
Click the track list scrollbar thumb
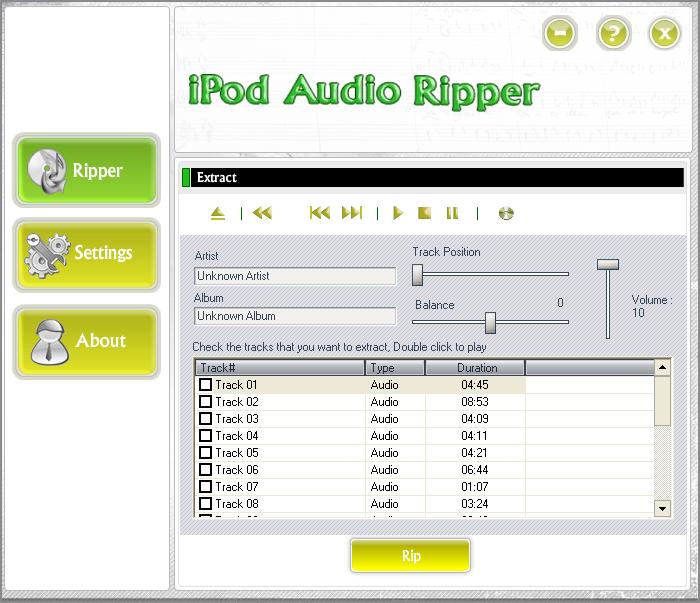pos(662,400)
